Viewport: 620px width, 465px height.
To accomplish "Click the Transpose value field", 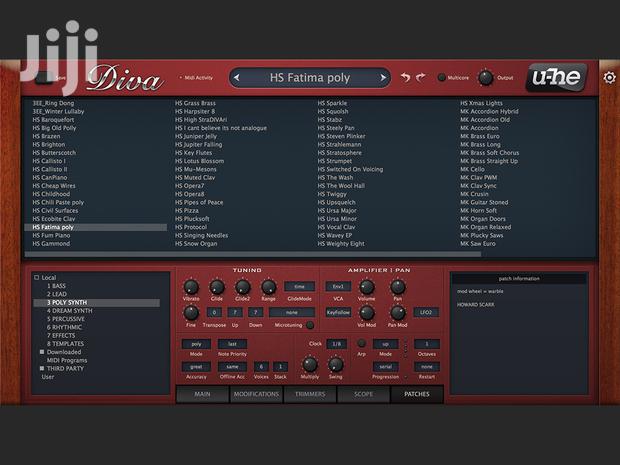I will (x=214, y=312).
